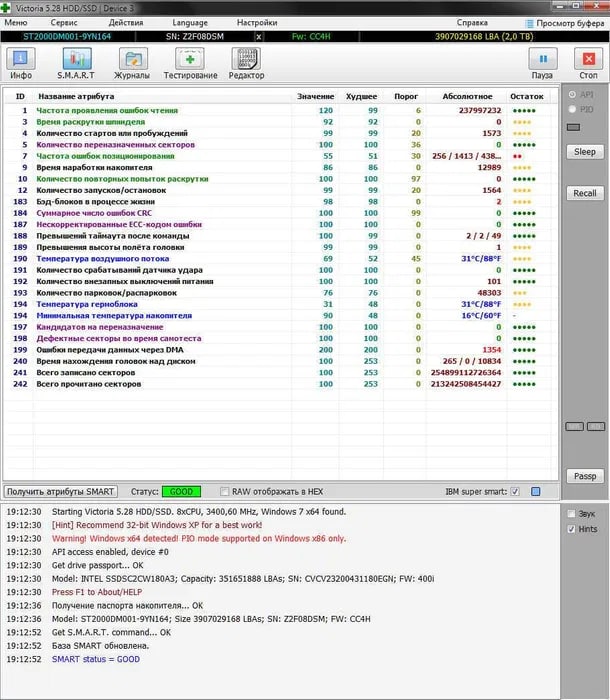This screenshot has width=610, height=700.
Task: Click the Recall button
Action: [x=585, y=193]
